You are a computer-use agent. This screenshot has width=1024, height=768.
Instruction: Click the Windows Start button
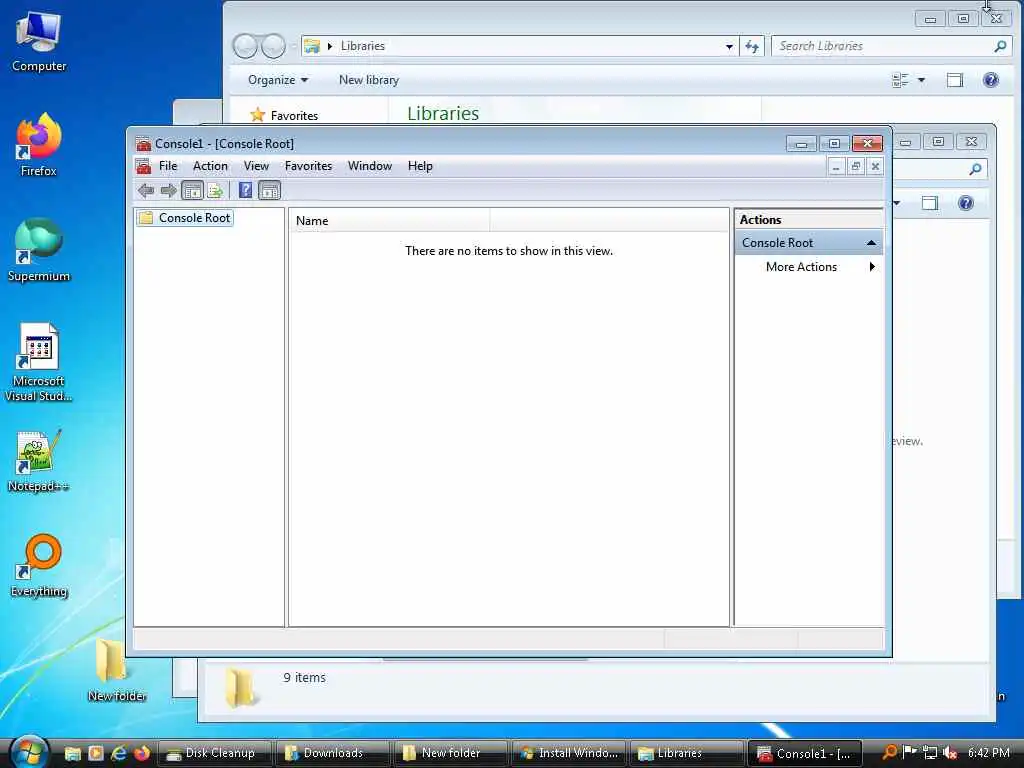click(x=29, y=752)
